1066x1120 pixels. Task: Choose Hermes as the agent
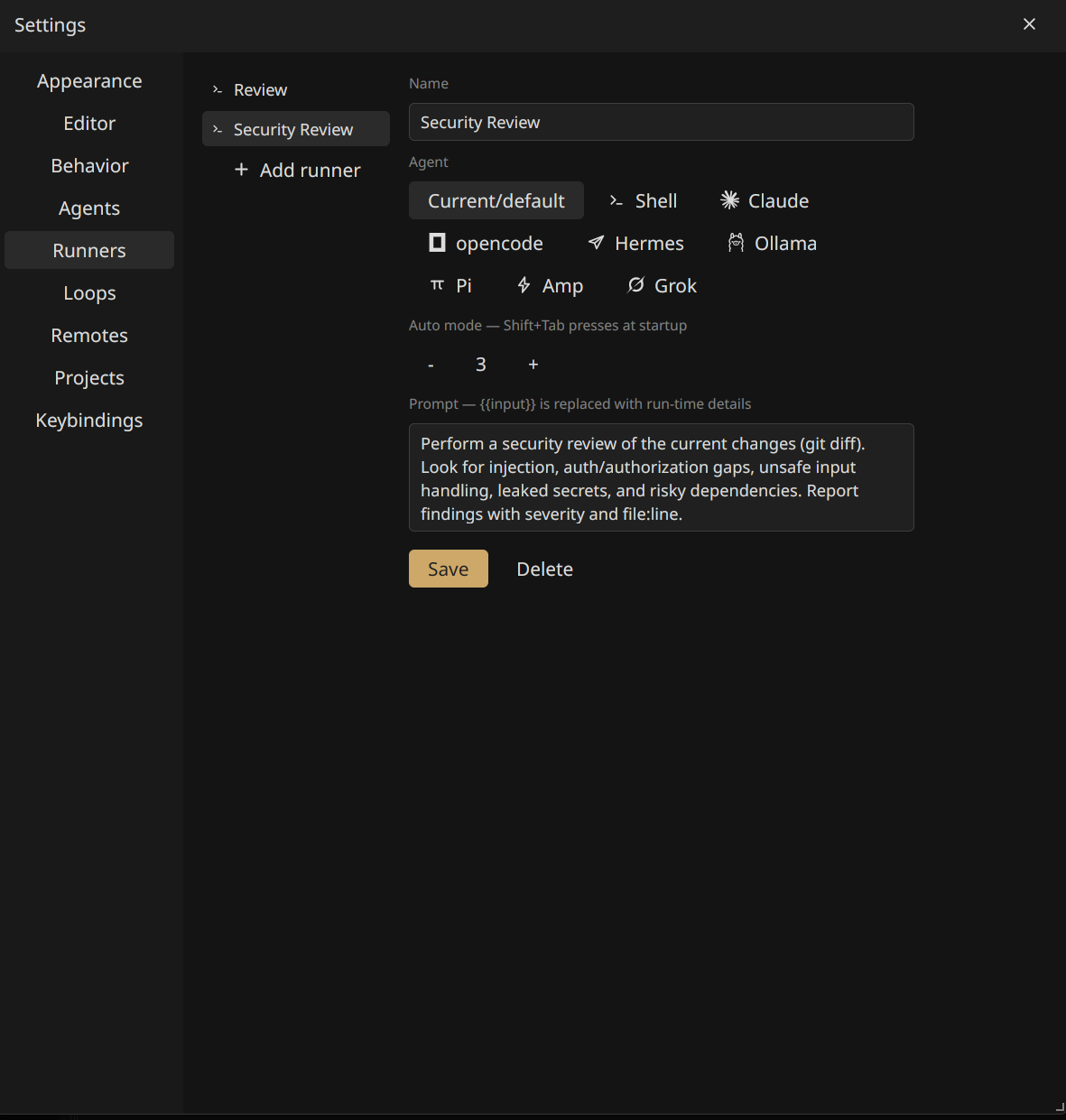(635, 243)
